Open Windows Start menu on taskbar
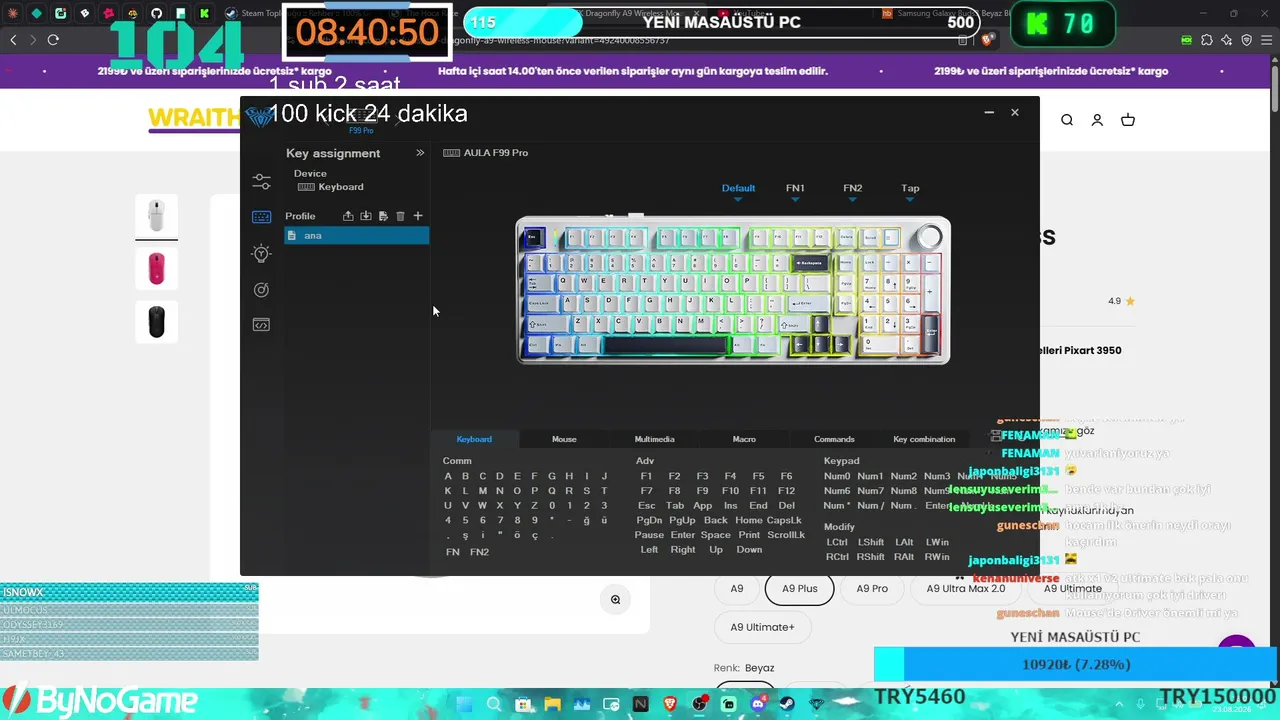Screen dimensions: 1280x720 pos(466,704)
